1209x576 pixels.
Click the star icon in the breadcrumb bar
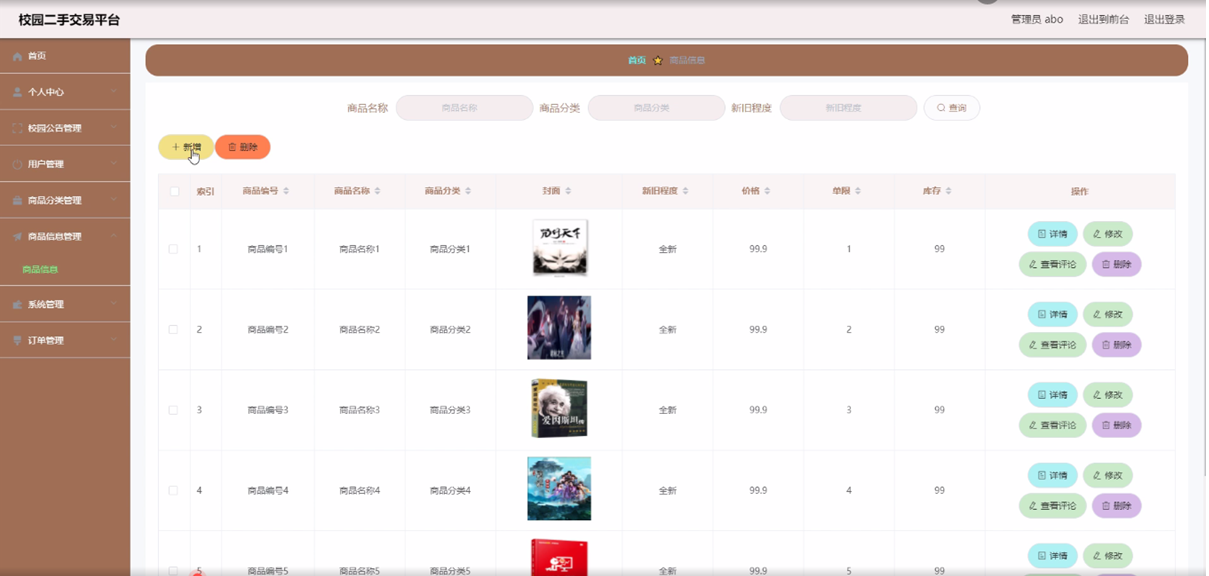[x=658, y=61]
